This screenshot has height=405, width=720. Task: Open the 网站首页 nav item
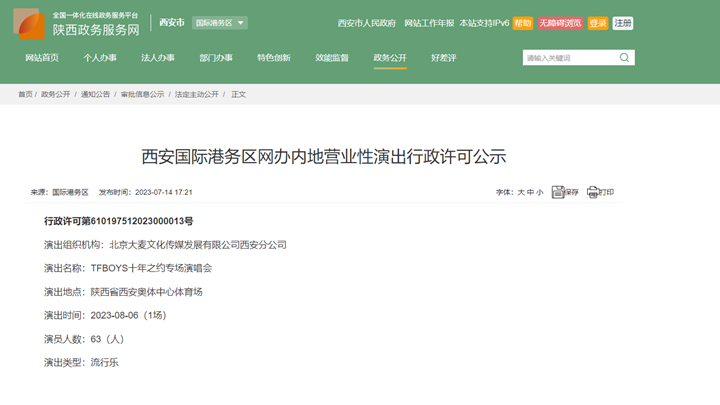42,58
